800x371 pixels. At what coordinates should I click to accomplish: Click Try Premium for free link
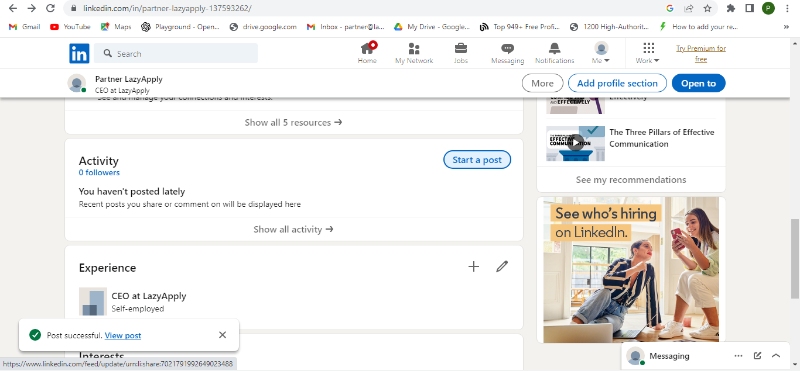tap(701, 54)
